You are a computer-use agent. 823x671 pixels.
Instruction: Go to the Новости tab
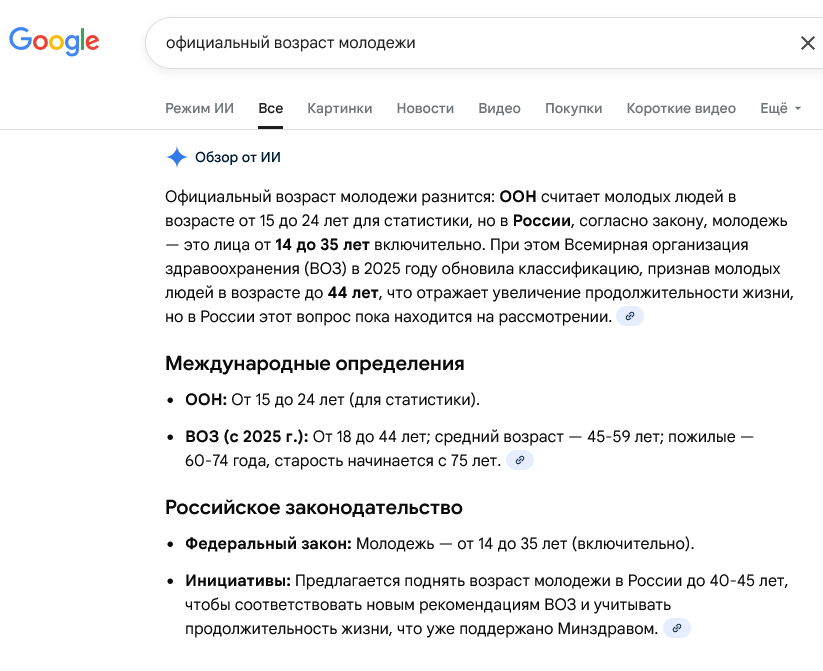[425, 108]
